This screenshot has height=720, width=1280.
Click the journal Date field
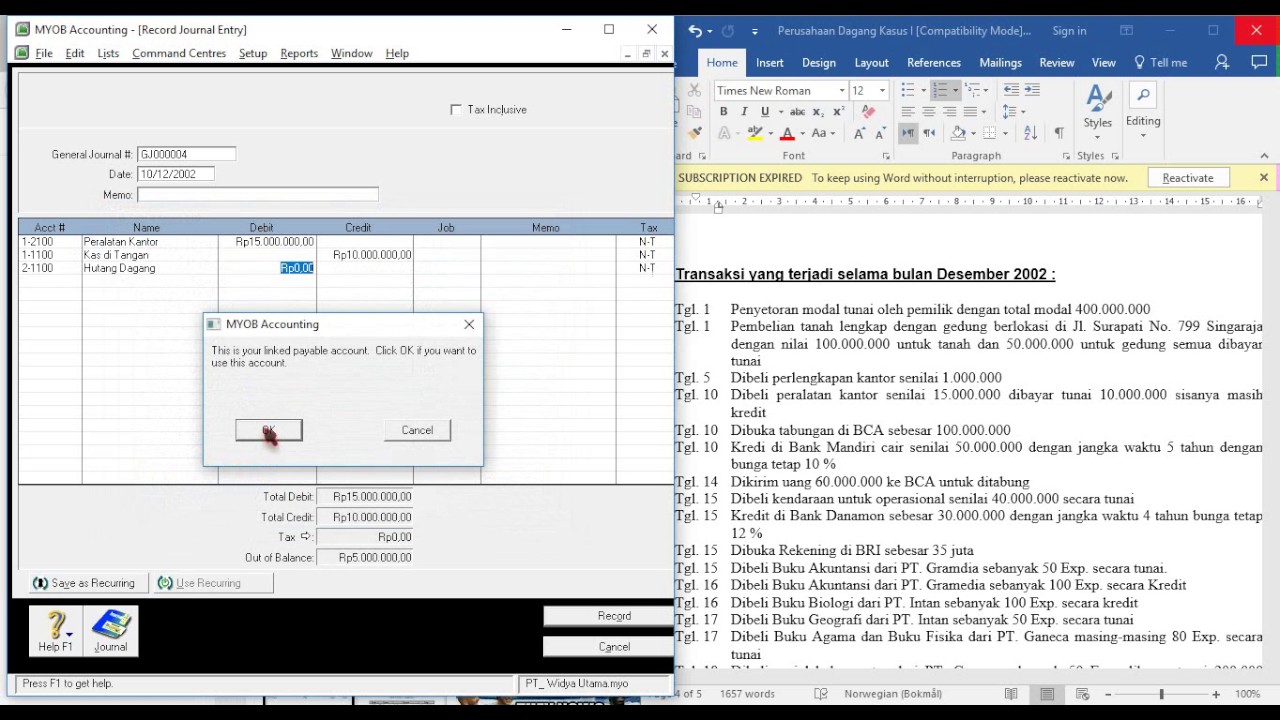coord(176,174)
